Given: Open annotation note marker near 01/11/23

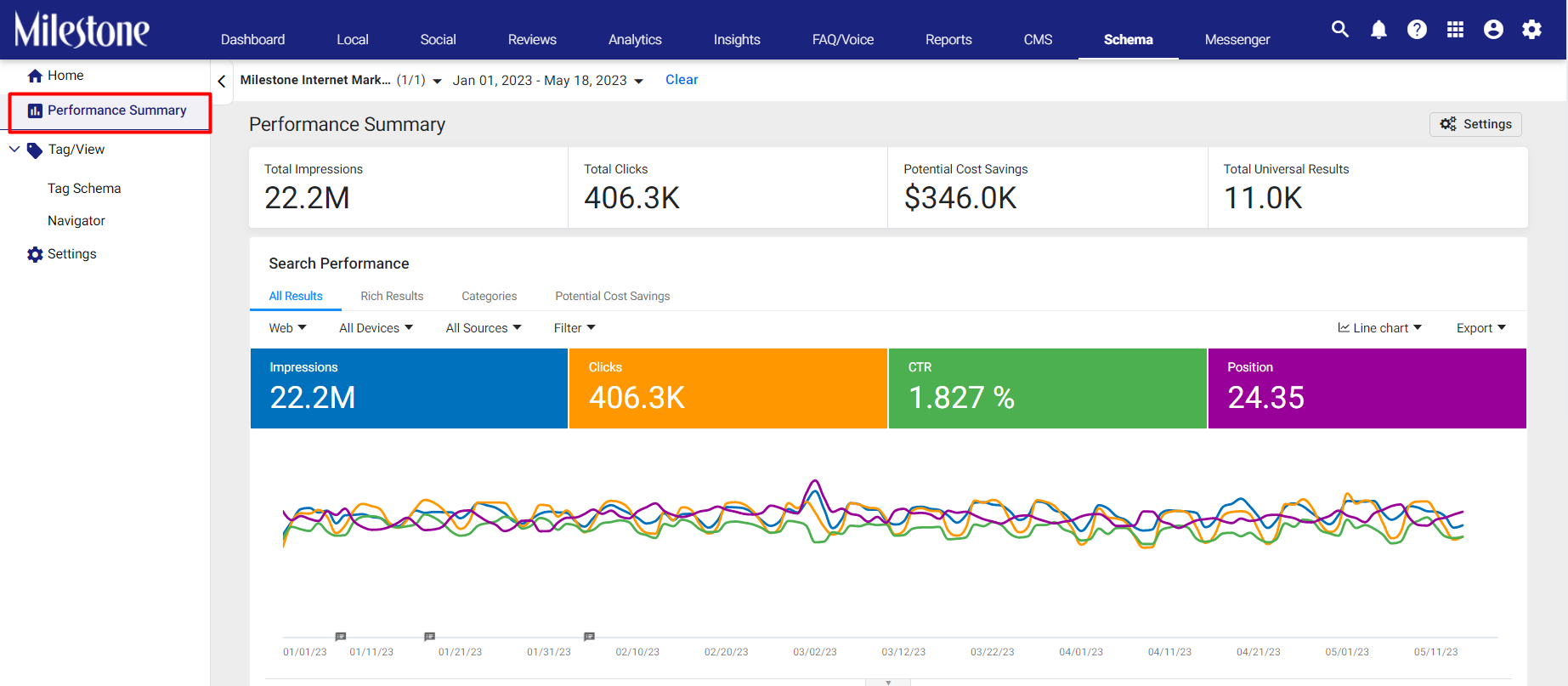Looking at the screenshot, I should point(341,636).
